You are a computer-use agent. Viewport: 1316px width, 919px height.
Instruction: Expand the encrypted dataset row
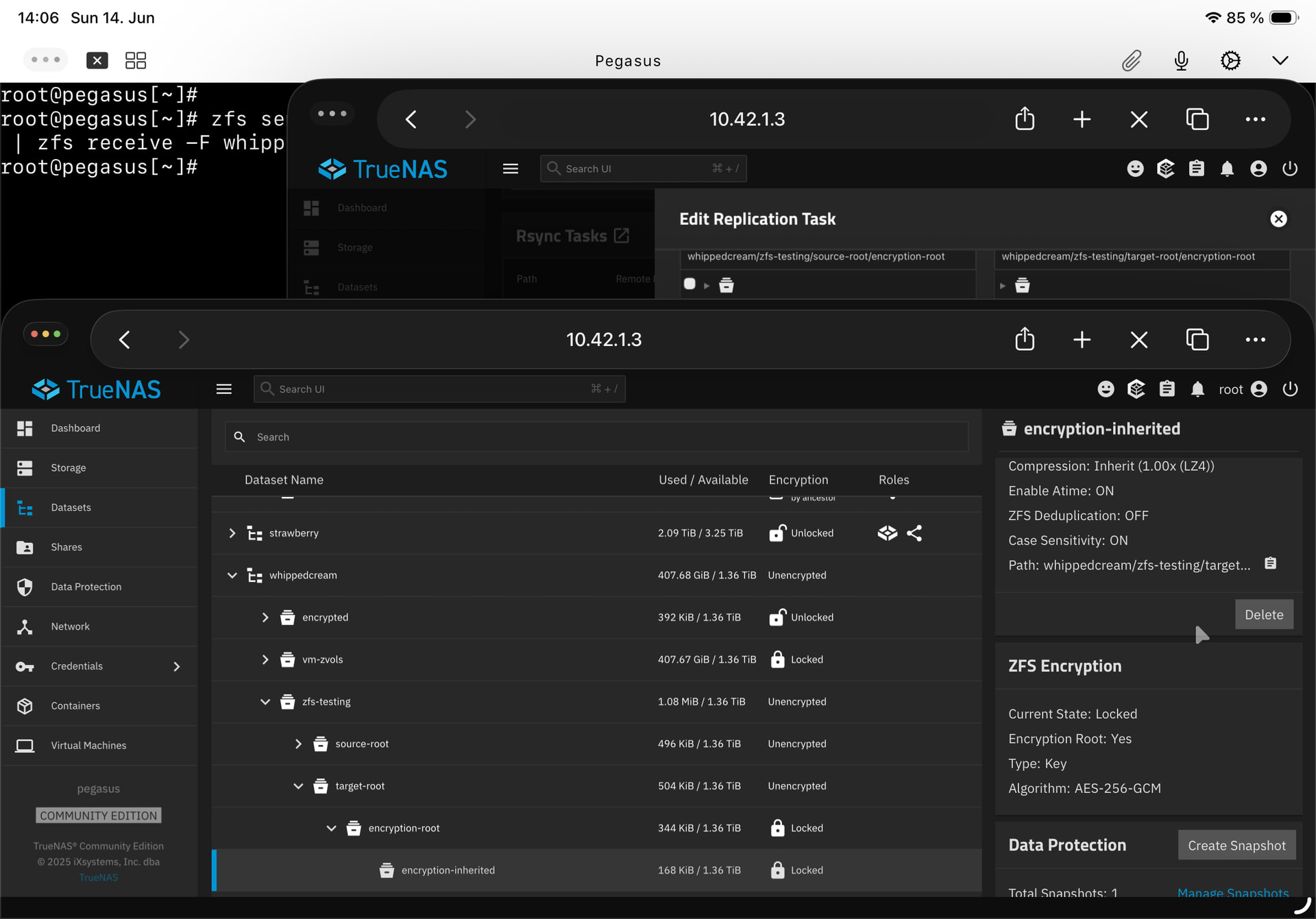tap(265, 617)
